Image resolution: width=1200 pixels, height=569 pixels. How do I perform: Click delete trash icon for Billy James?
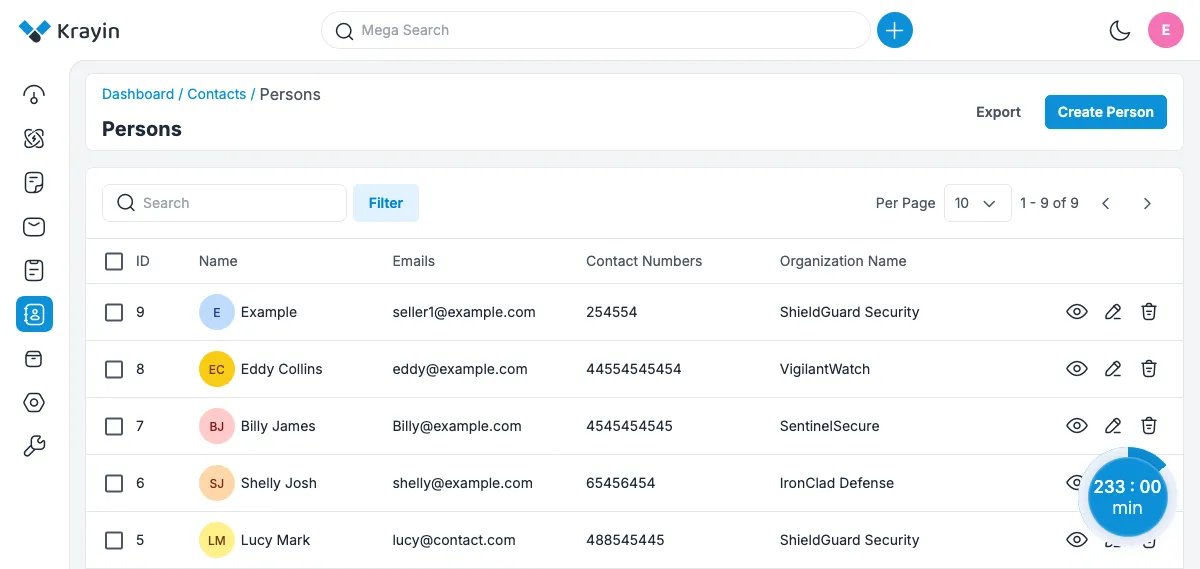pyautogui.click(x=1149, y=426)
